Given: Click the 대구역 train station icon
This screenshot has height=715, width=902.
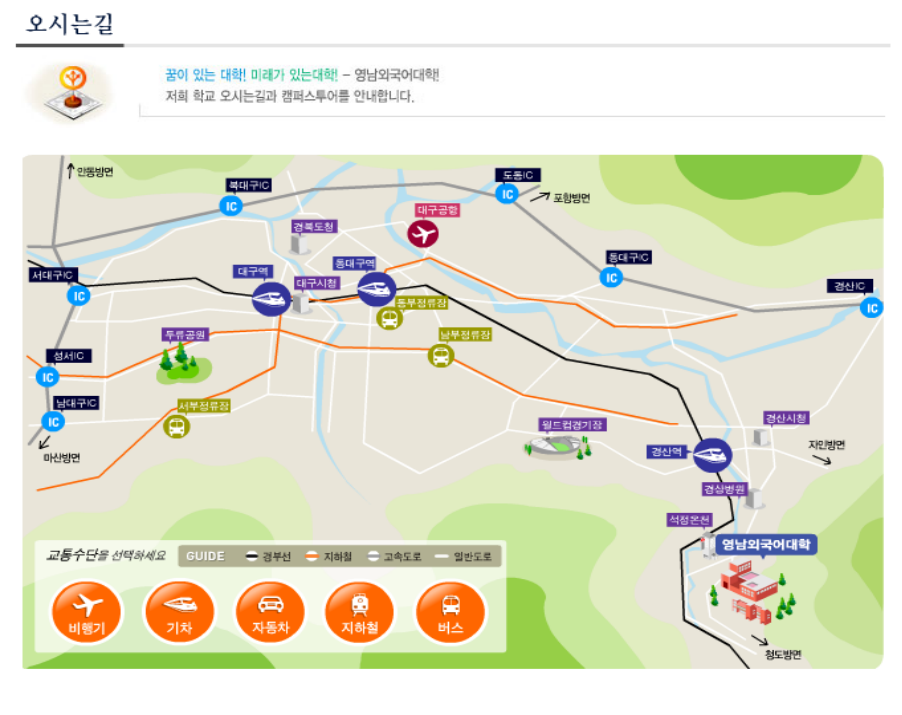Looking at the screenshot, I should click(x=271, y=299).
